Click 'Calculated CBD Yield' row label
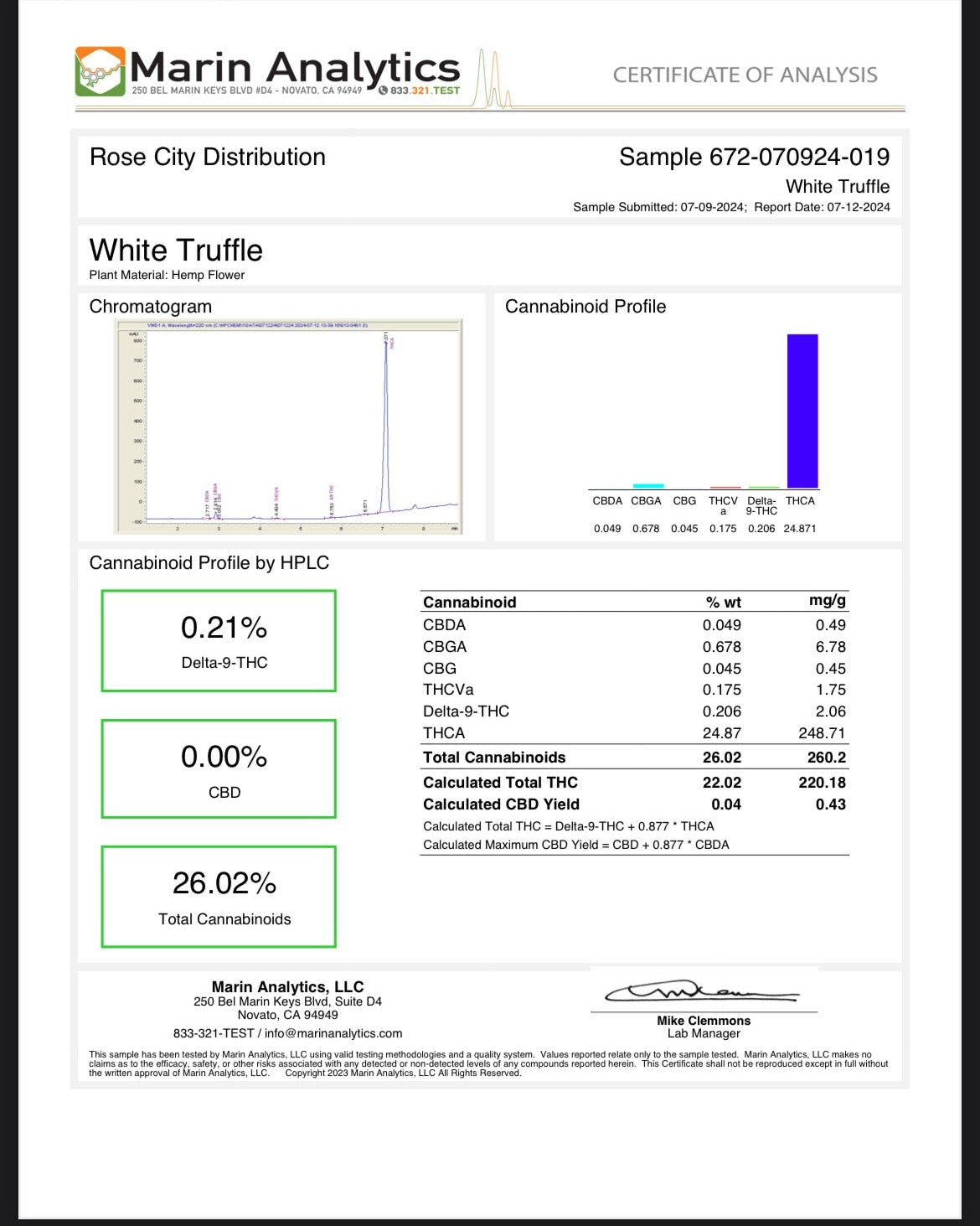Screen dimensions: 980x1226 pos(501,804)
